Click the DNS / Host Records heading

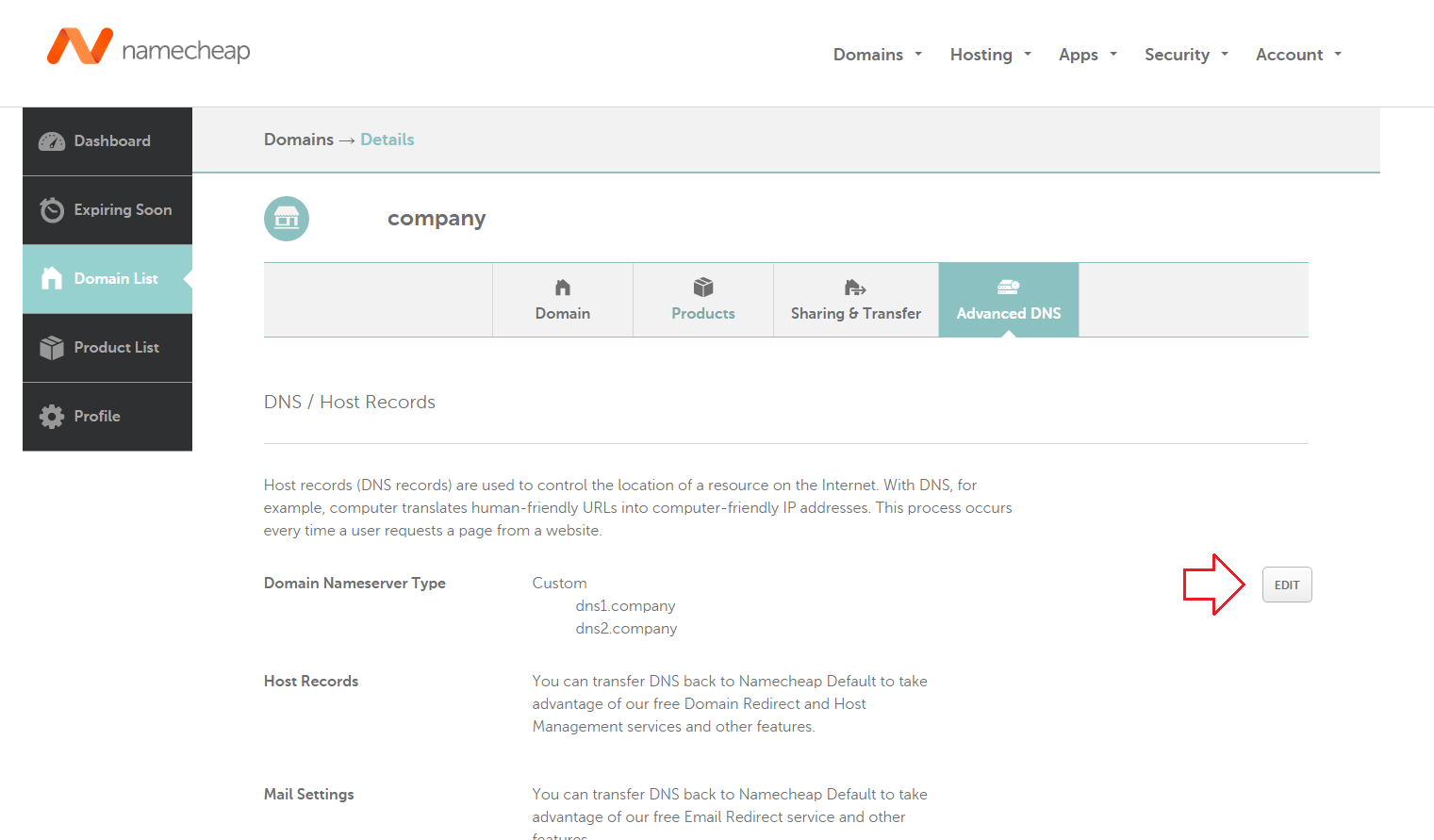tap(350, 403)
